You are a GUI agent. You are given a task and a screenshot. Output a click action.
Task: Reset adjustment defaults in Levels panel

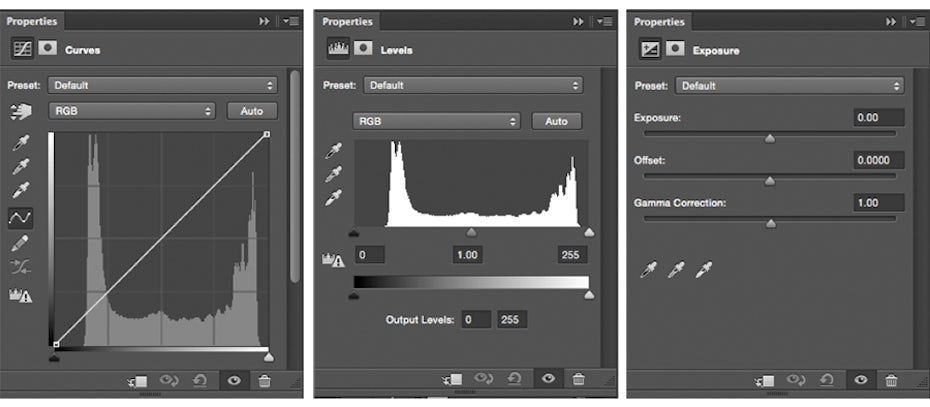[514, 379]
